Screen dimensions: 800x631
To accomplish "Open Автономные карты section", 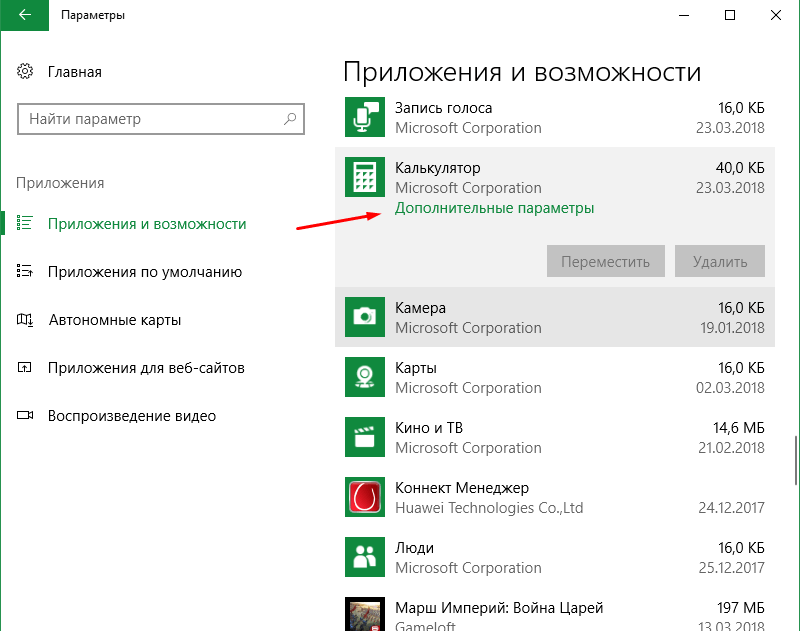I will (115, 320).
